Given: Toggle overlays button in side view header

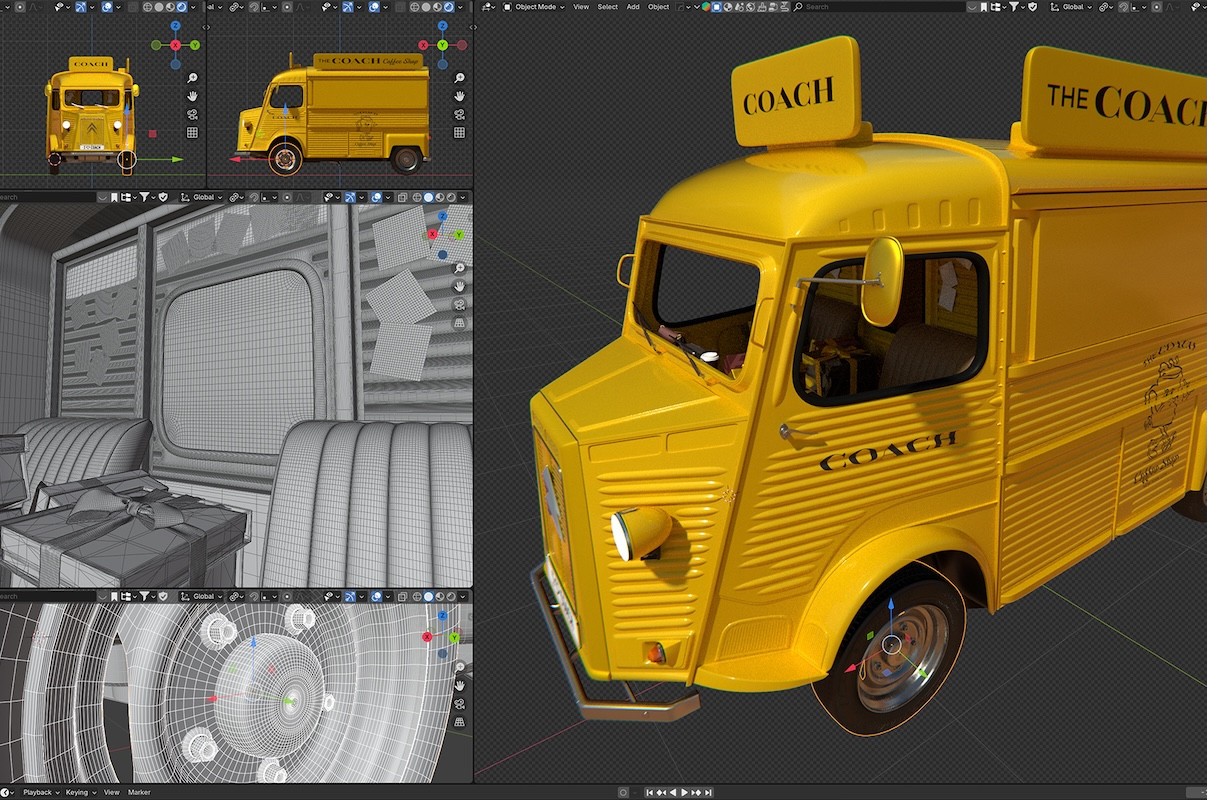Looking at the screenshot, I should (375, 7).
